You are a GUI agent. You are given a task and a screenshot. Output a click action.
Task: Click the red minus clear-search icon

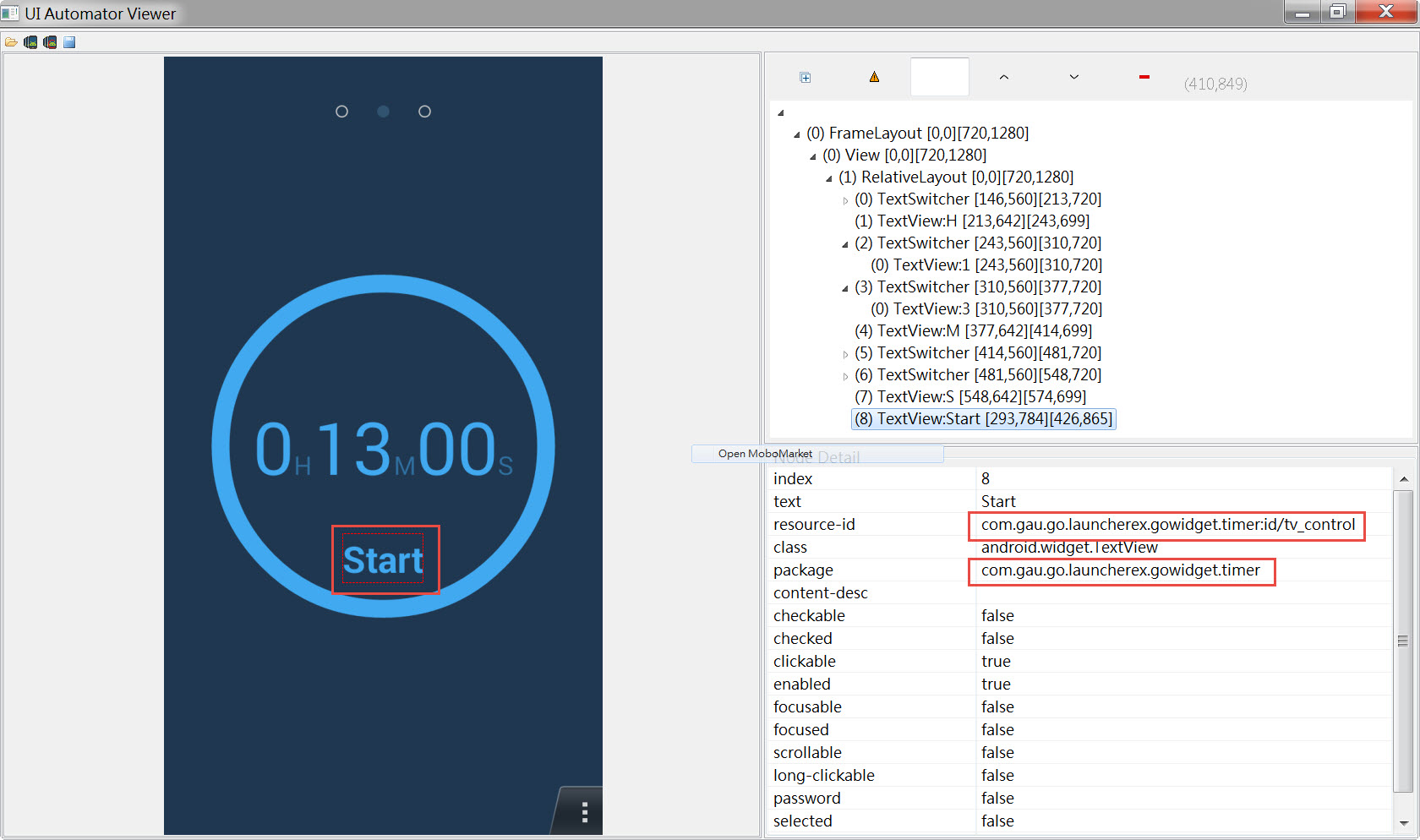tap(1144, 78)
